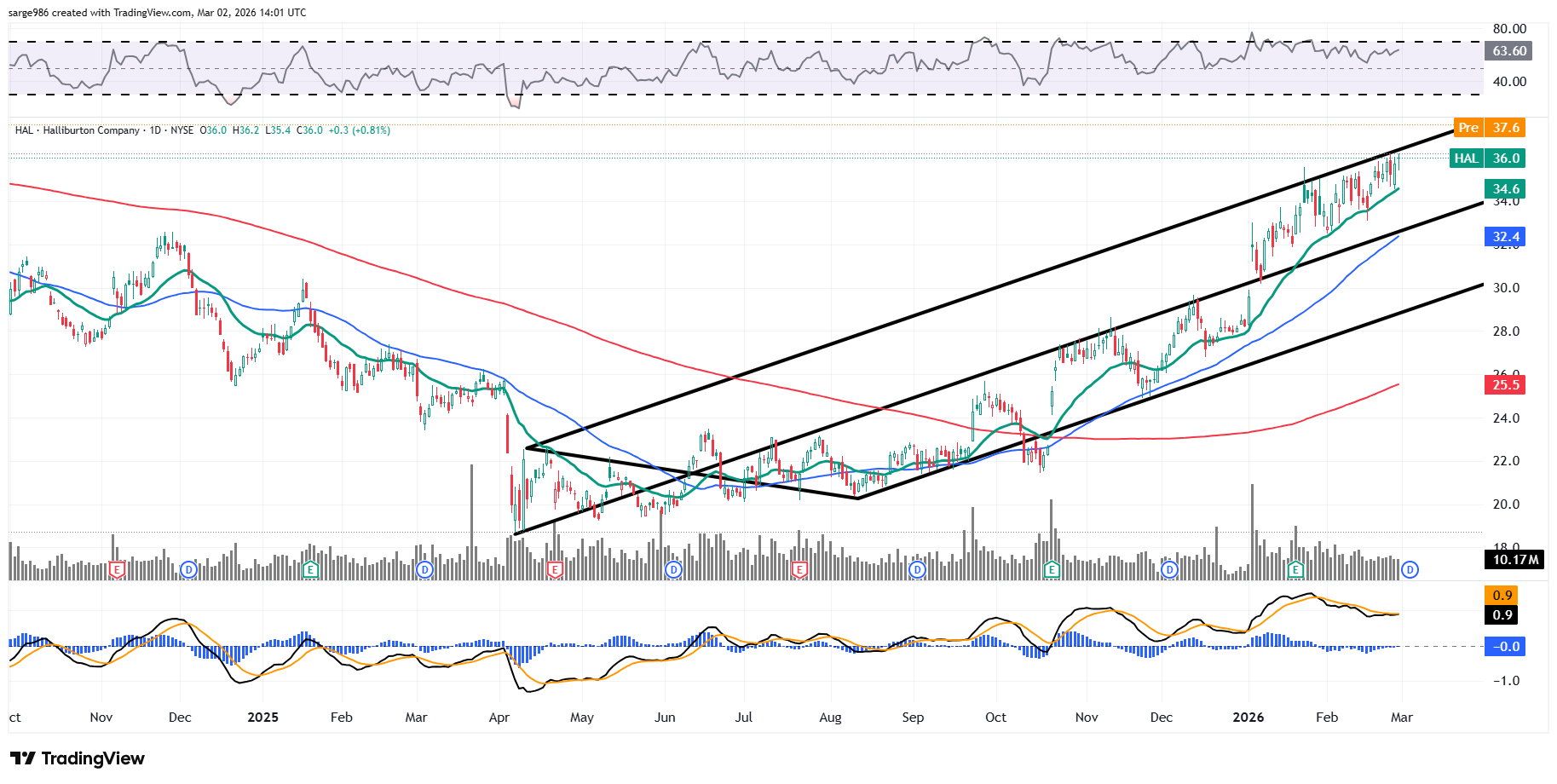Open the dividend marker in early December 2024
The image size is (1557, 784).
(x=188, y=569)
